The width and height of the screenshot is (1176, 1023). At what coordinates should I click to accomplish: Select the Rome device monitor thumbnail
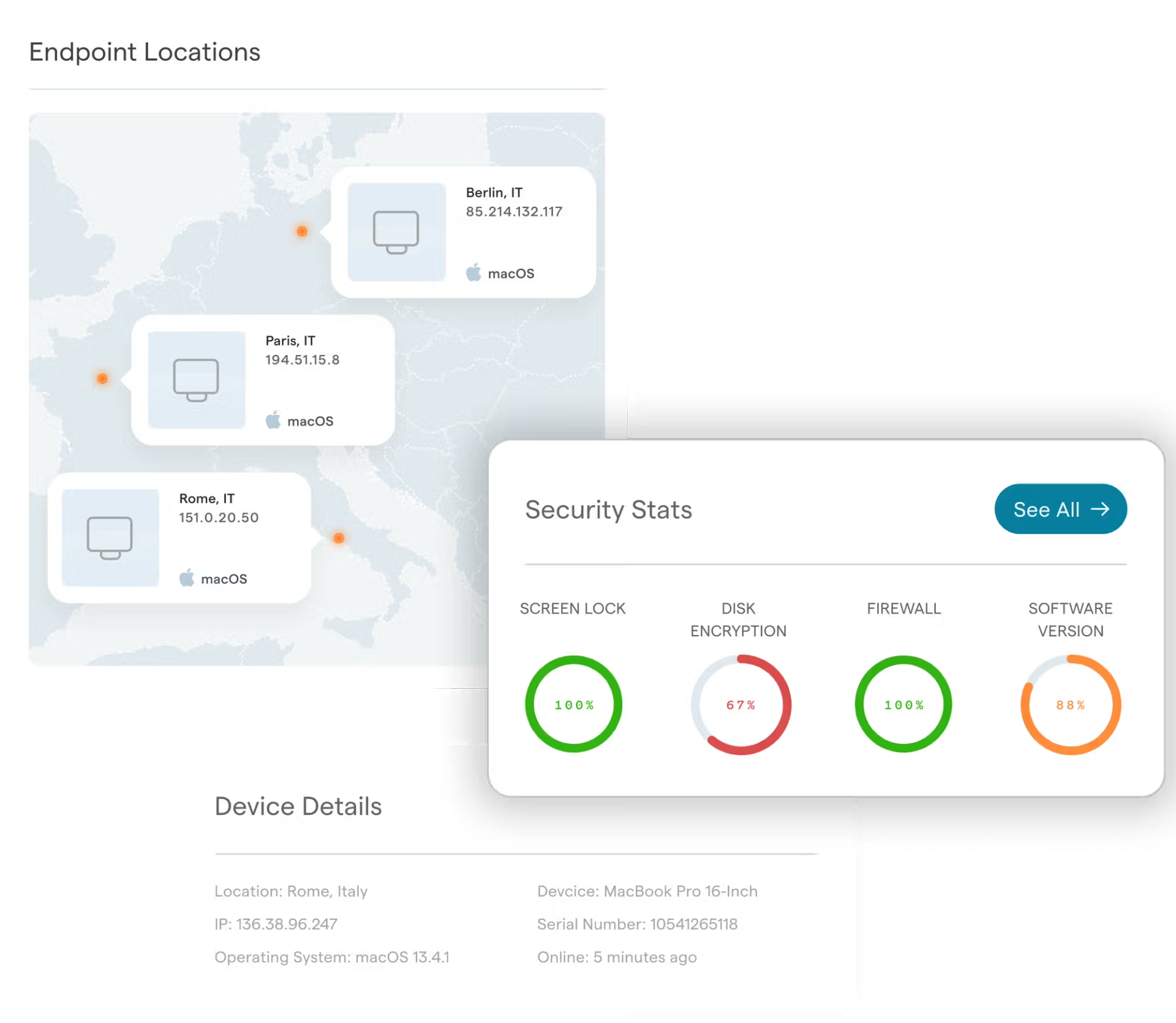click(x=110, y=538)
